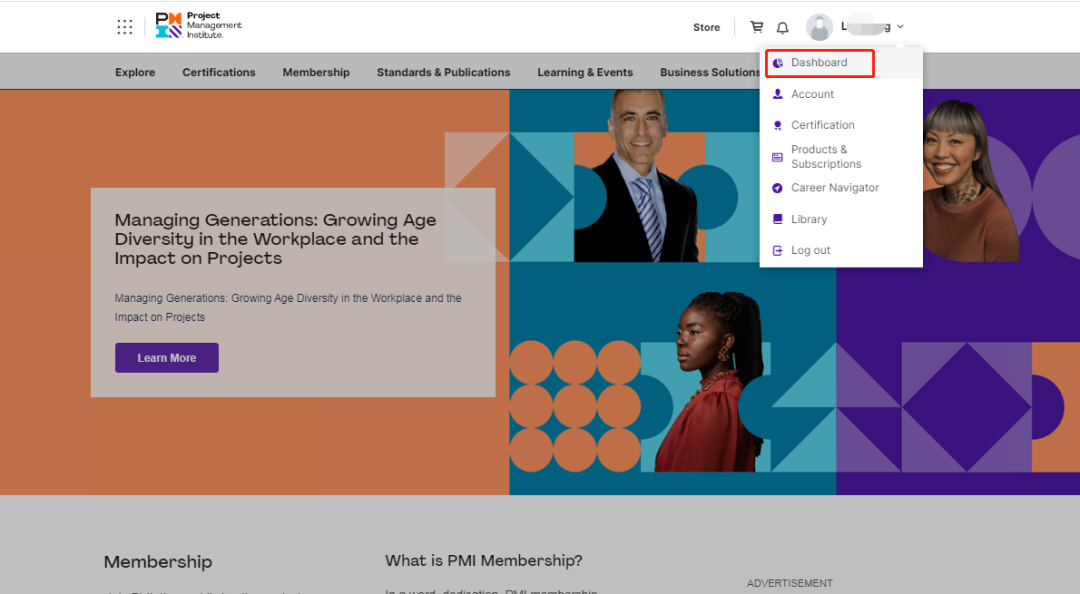Screen dimensions: 1080x594
Task: Click the Career Navigator compass icon
Action: [x=778, y=188]
